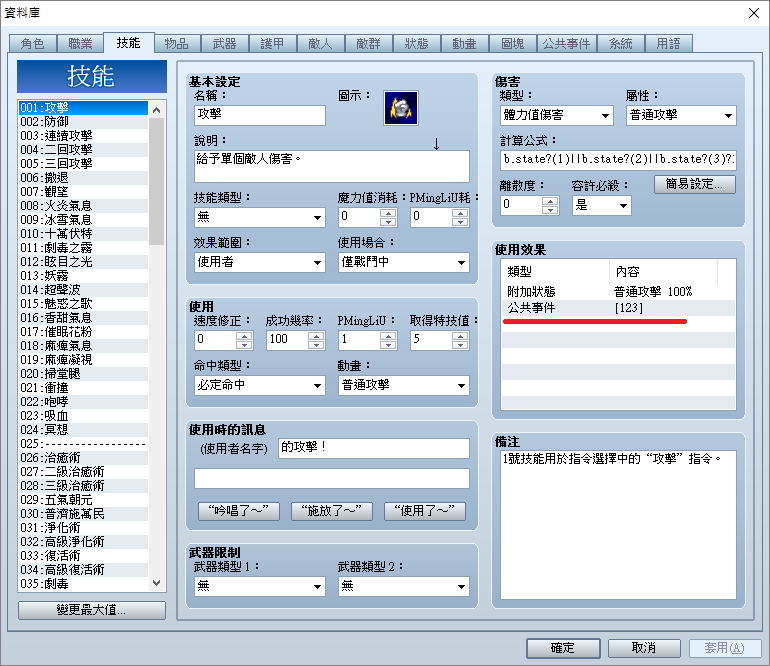The image size is (770, 666).
Task: Switch to the 角色 tab
Action: pos(33,44)
